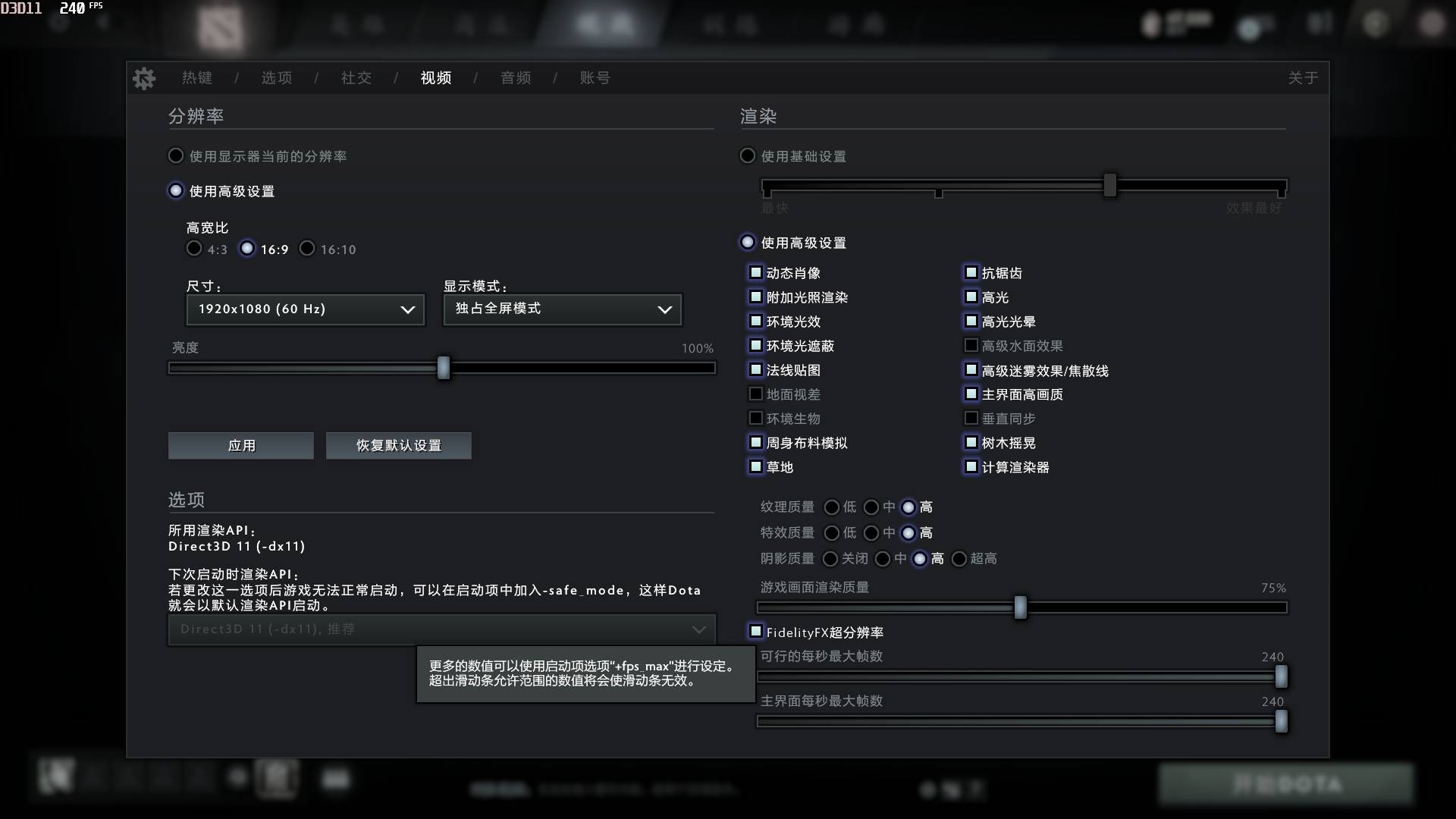The image size is (1456, 819).
Task: Open the 关于 about link
Action: tap(1303, 78)
